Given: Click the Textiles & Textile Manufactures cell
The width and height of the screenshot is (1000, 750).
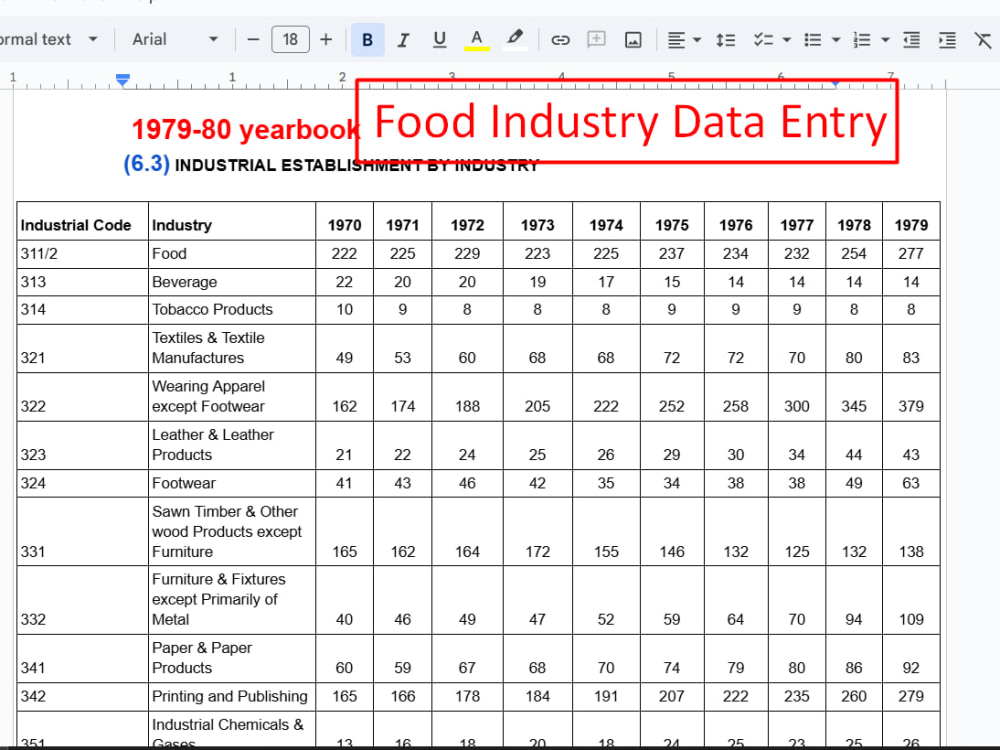Looking at the screenshot, I should (232, 348).
